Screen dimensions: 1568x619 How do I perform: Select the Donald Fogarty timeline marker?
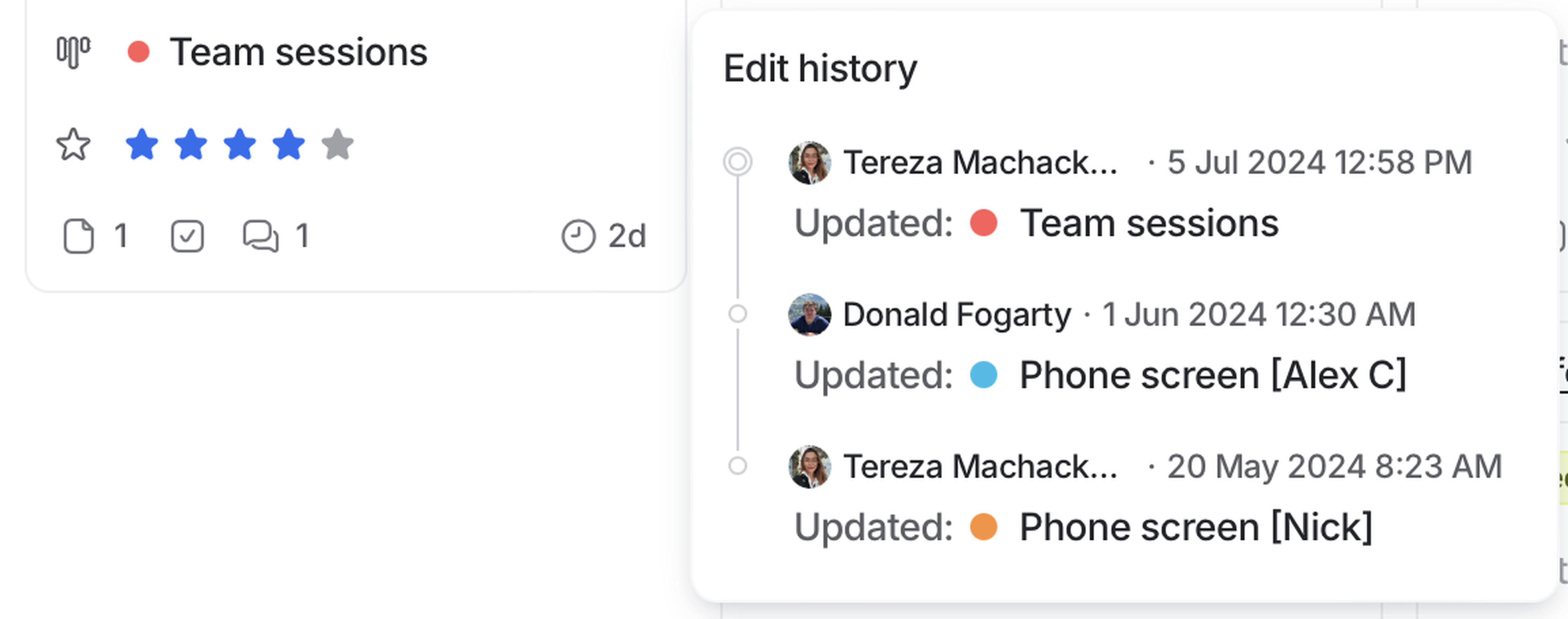point(737,314)
